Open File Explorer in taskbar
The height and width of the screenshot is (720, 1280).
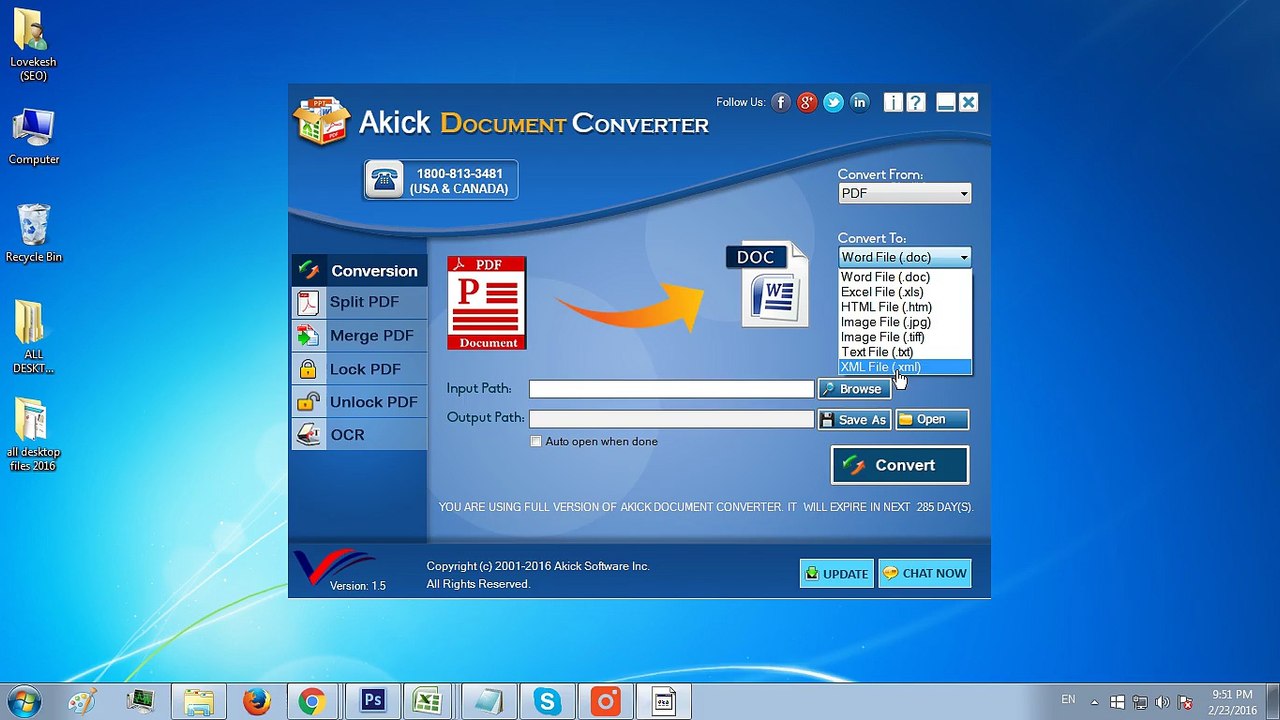coord(198,701)
